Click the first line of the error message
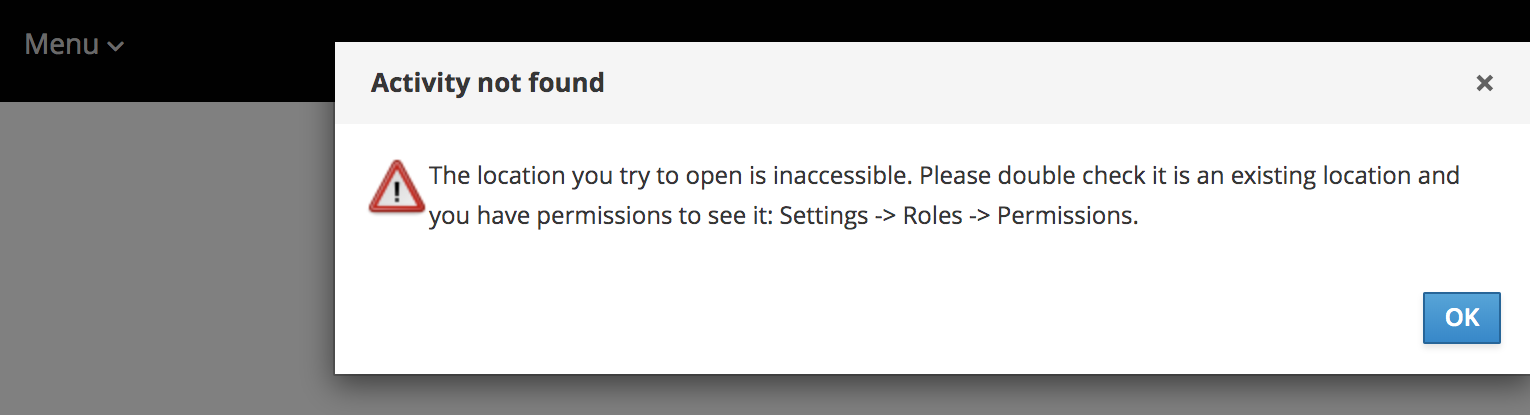This screenshot has width=1530, height=415. 944,176
